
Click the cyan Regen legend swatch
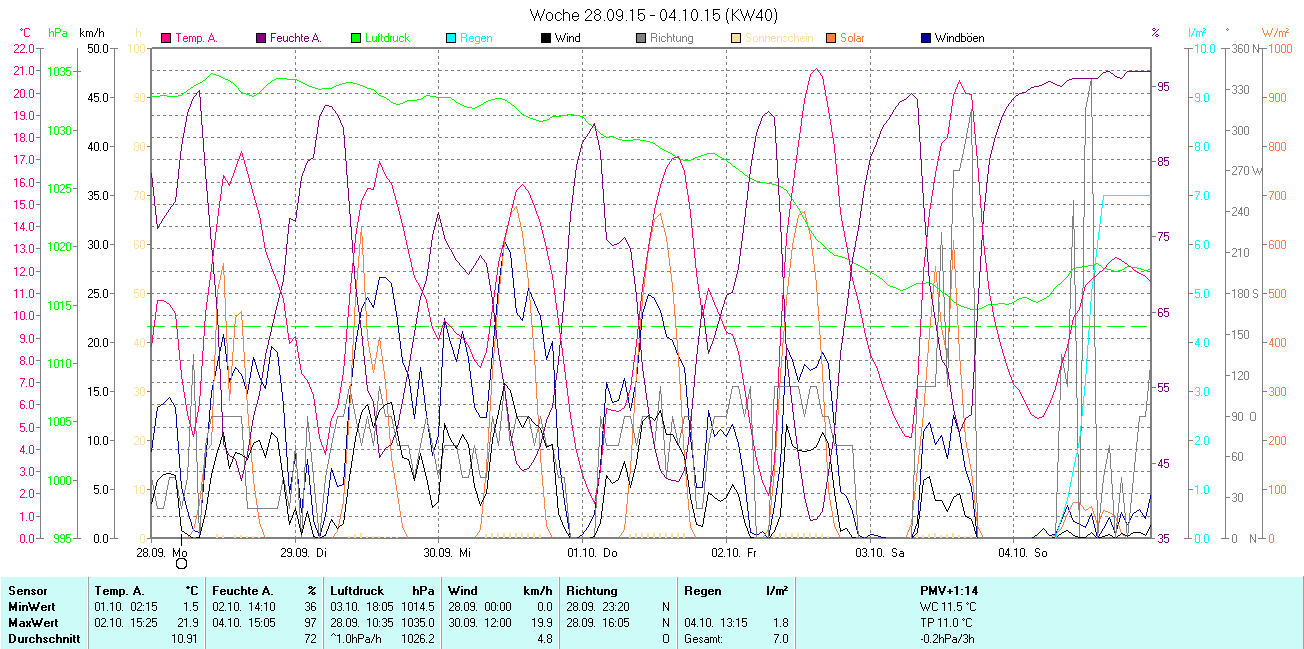[451, 38]
